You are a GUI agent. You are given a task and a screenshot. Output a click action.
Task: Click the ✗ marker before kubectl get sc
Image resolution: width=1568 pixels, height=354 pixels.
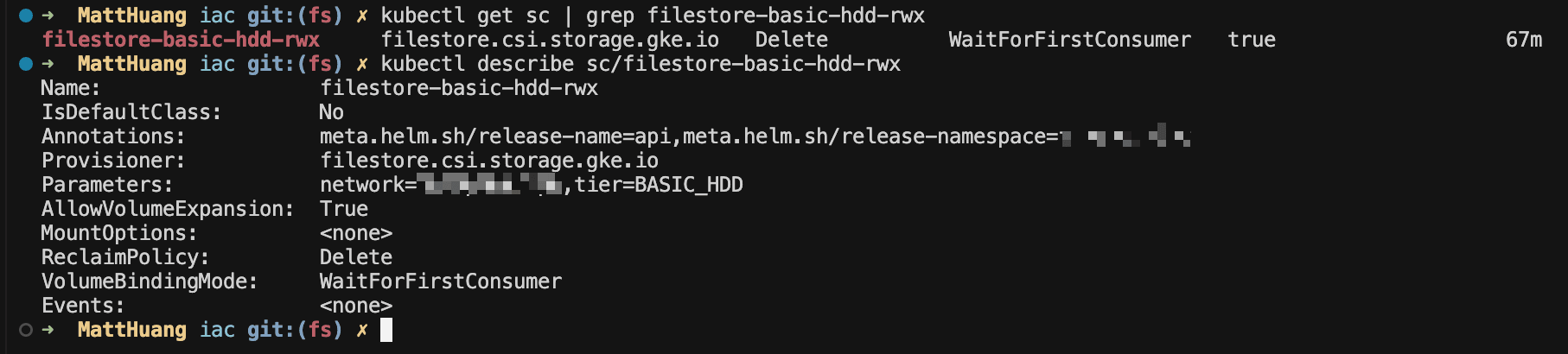coord(362,15)
